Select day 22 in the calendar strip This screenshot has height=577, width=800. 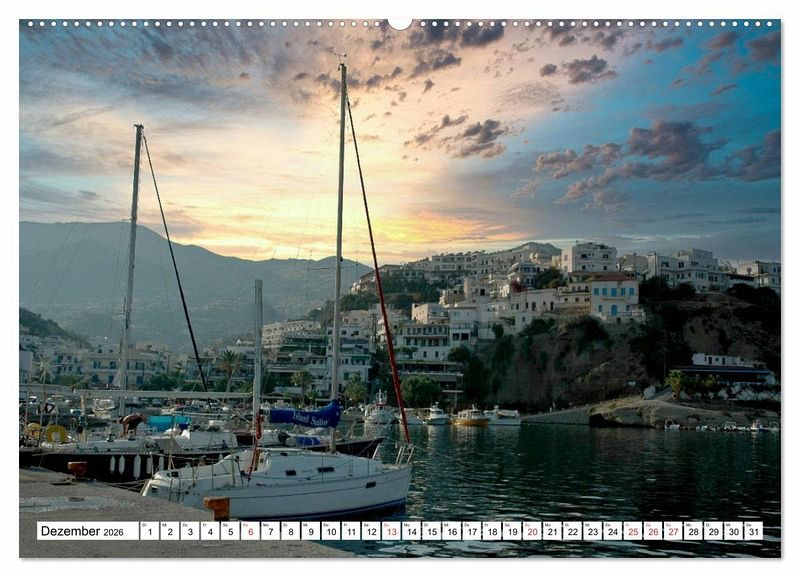pos(572,531)
